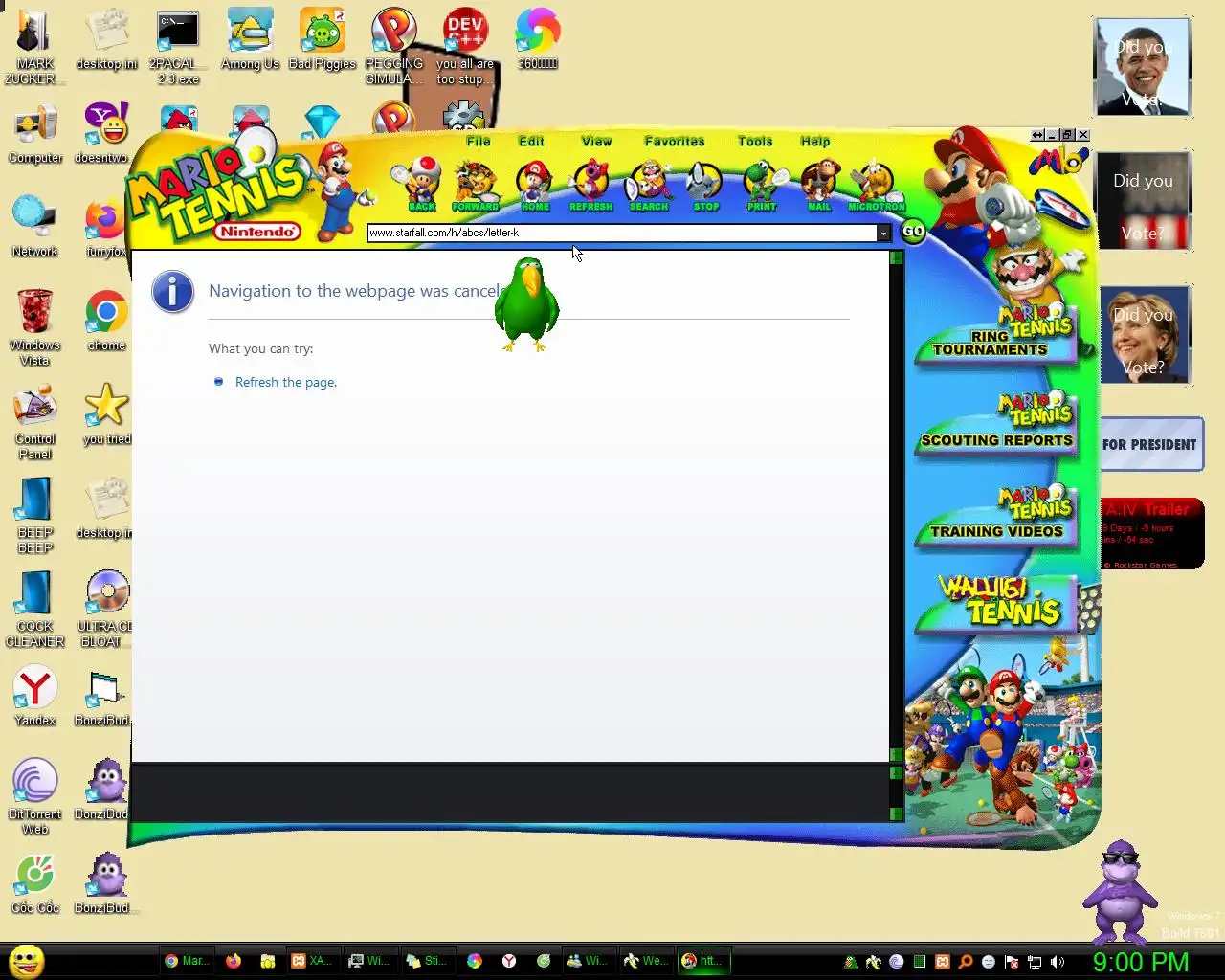The image size is (1225, 980).
Task: Click the Obama 'Did you Vote?' gadget
Action: point(1143,67)
